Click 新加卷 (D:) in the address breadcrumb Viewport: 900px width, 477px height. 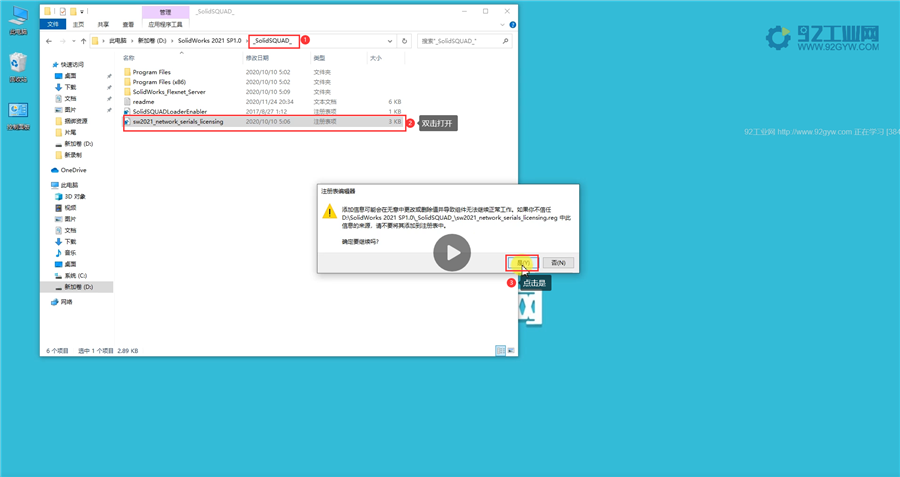152,41
